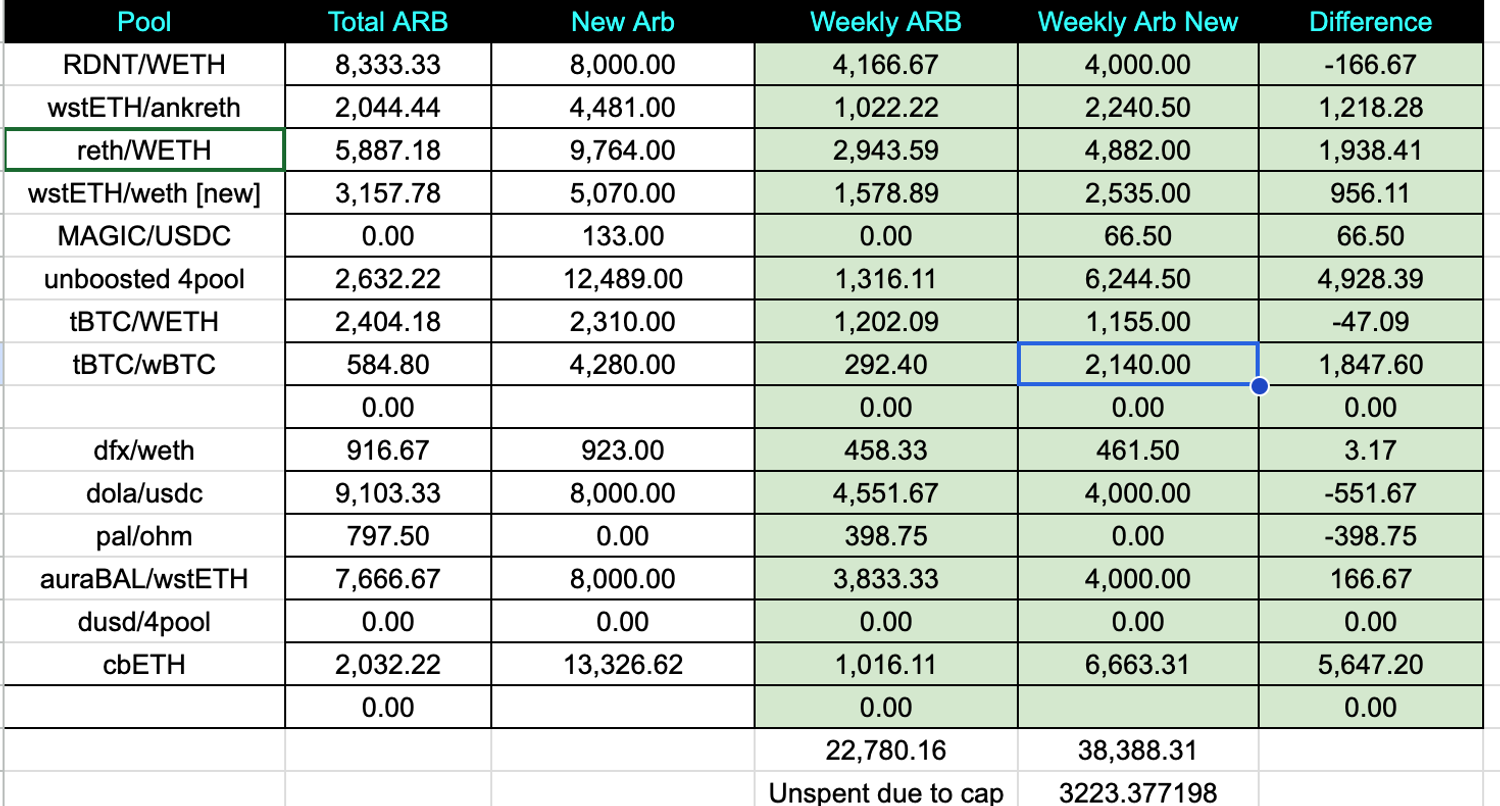Click the MAGIC/USDC pool name cell

click(x=145, y=236)
